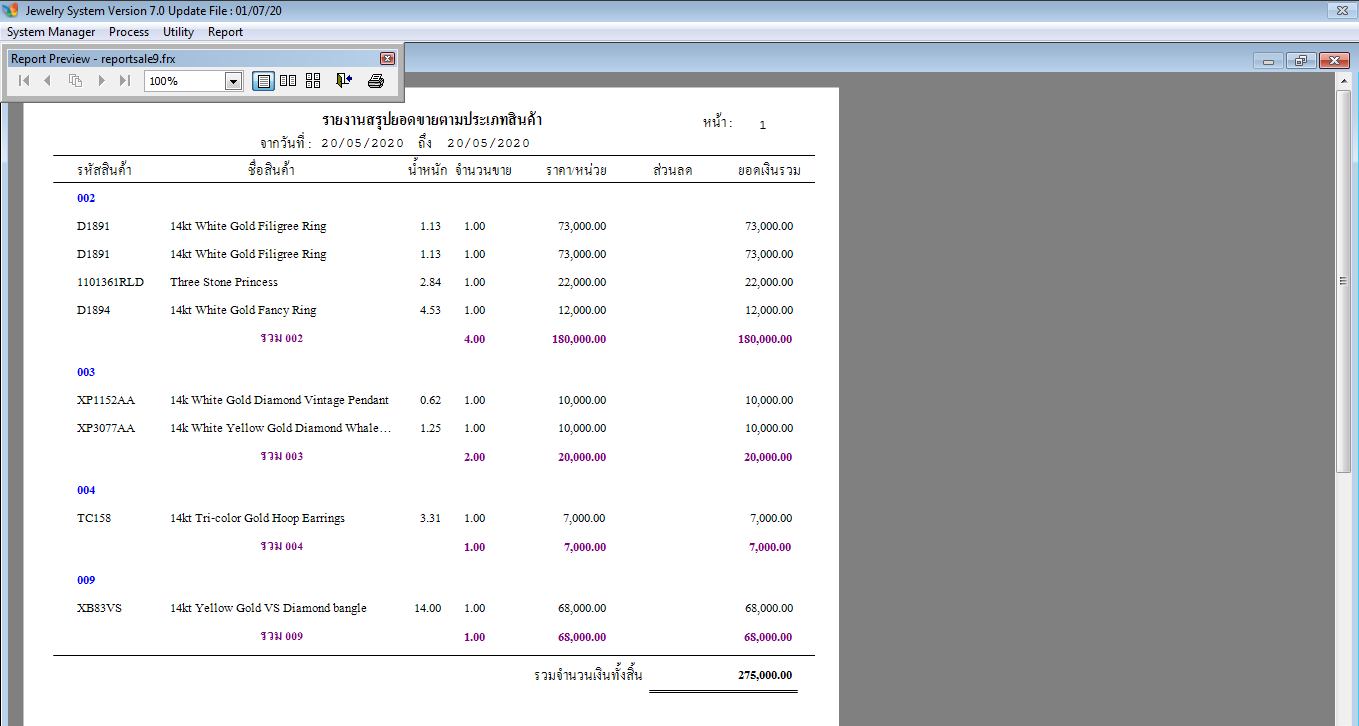This screenshot has width=1359, height=726.
Task: Click product code TC158
Action: click(94, 518)
